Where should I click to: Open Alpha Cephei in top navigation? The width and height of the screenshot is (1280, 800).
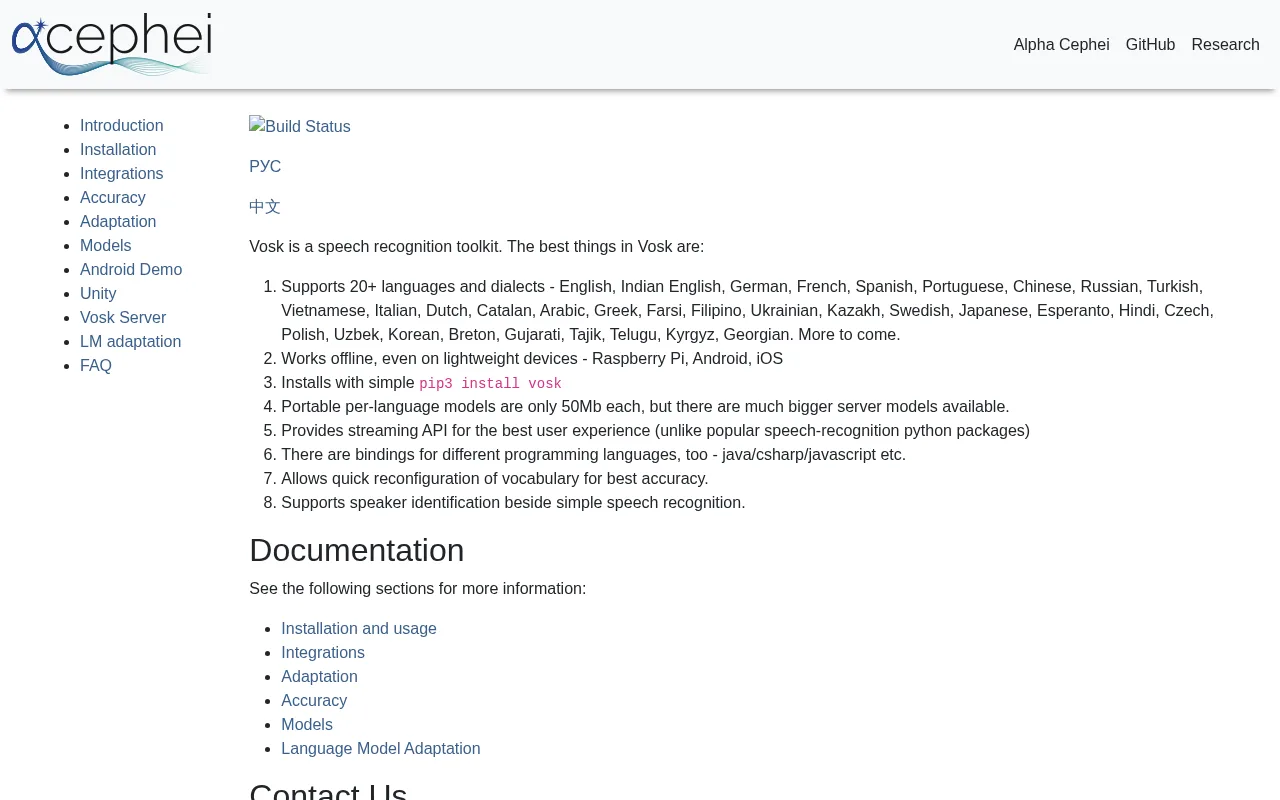click(1061, 45)
